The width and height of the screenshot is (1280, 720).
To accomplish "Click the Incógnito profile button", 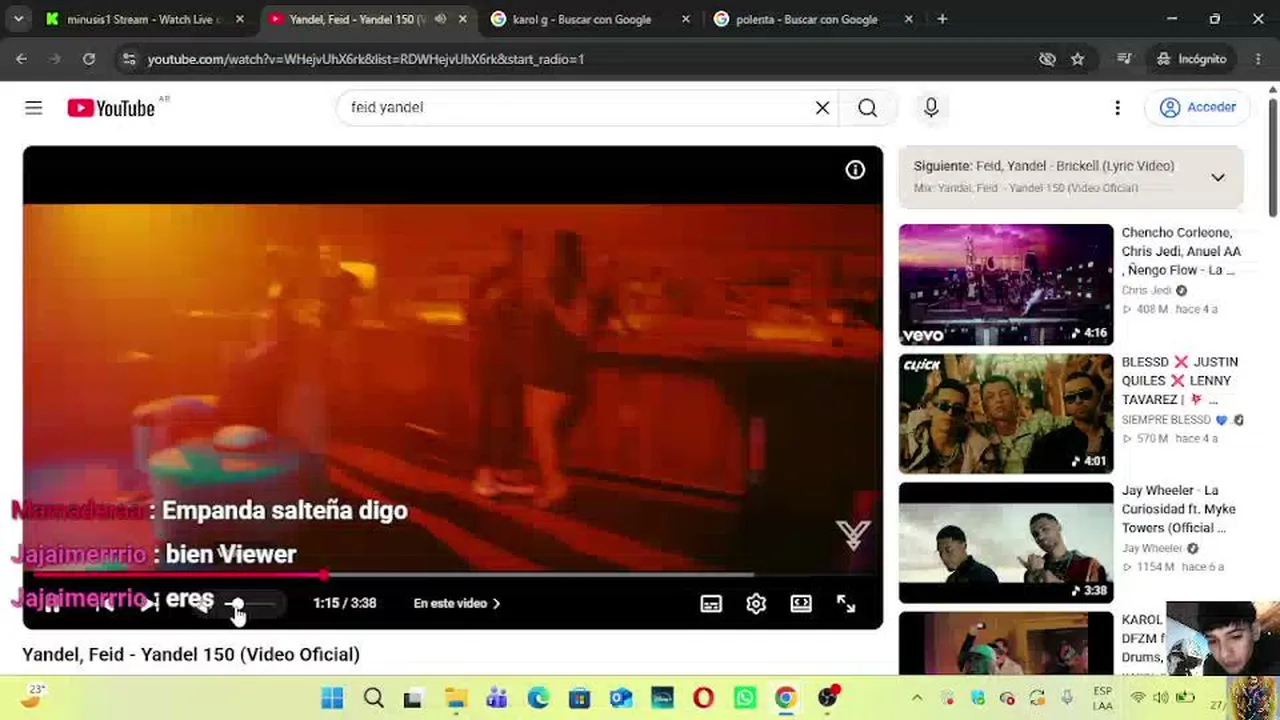I will pyautogui.click(x=1191, y=59).
